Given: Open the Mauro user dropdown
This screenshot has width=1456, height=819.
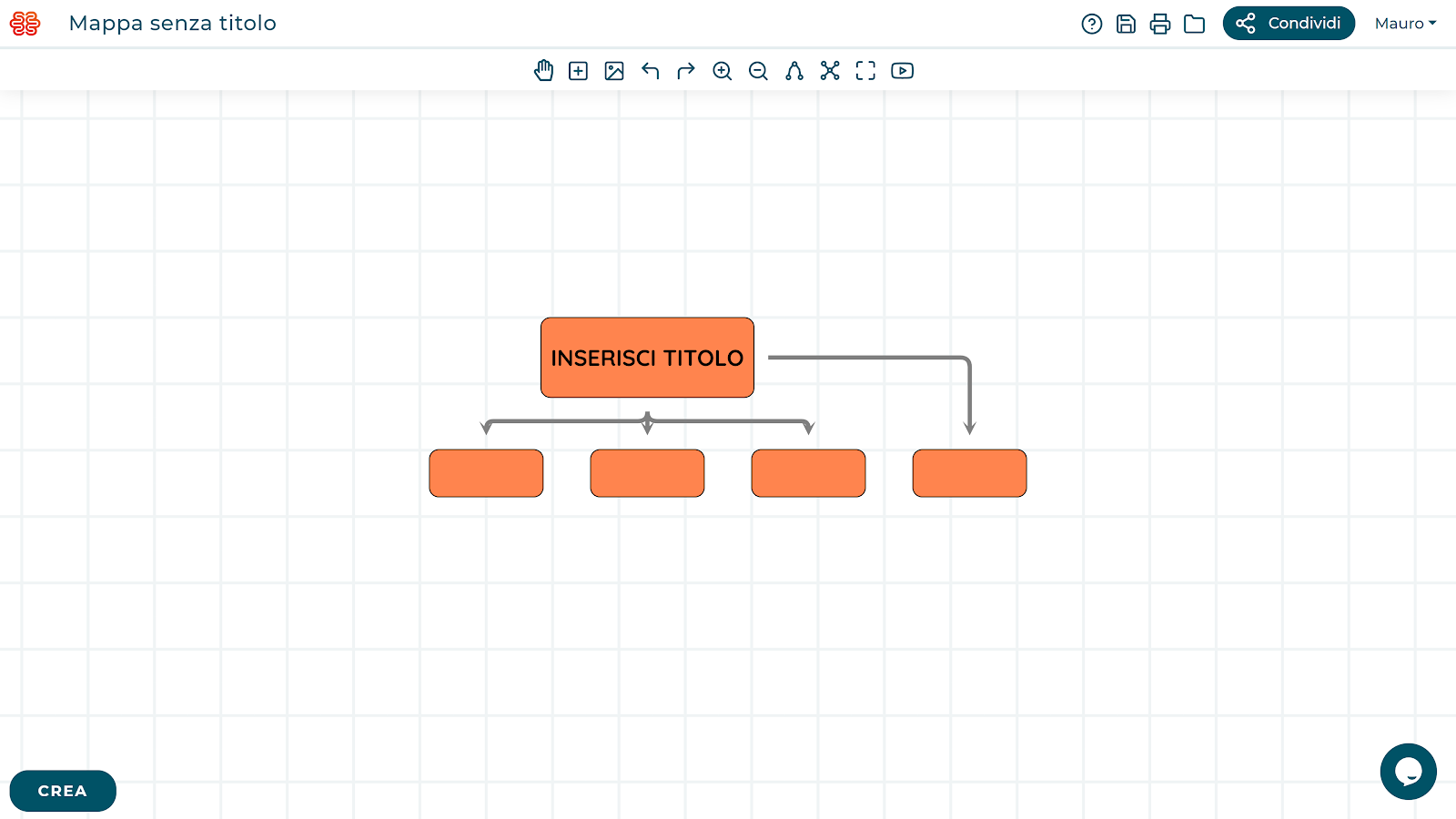Looking at the screenshot, I should pos(1406,24).
